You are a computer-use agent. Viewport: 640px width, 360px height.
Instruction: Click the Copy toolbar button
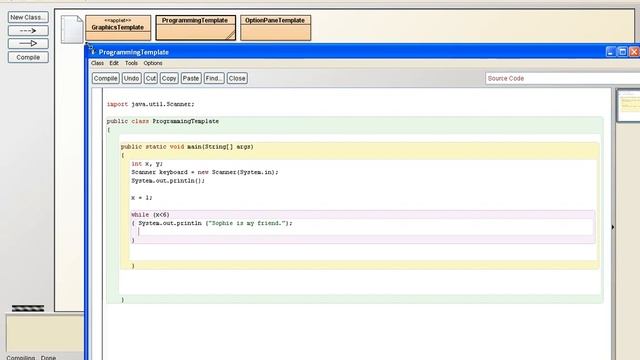(169, 78)
